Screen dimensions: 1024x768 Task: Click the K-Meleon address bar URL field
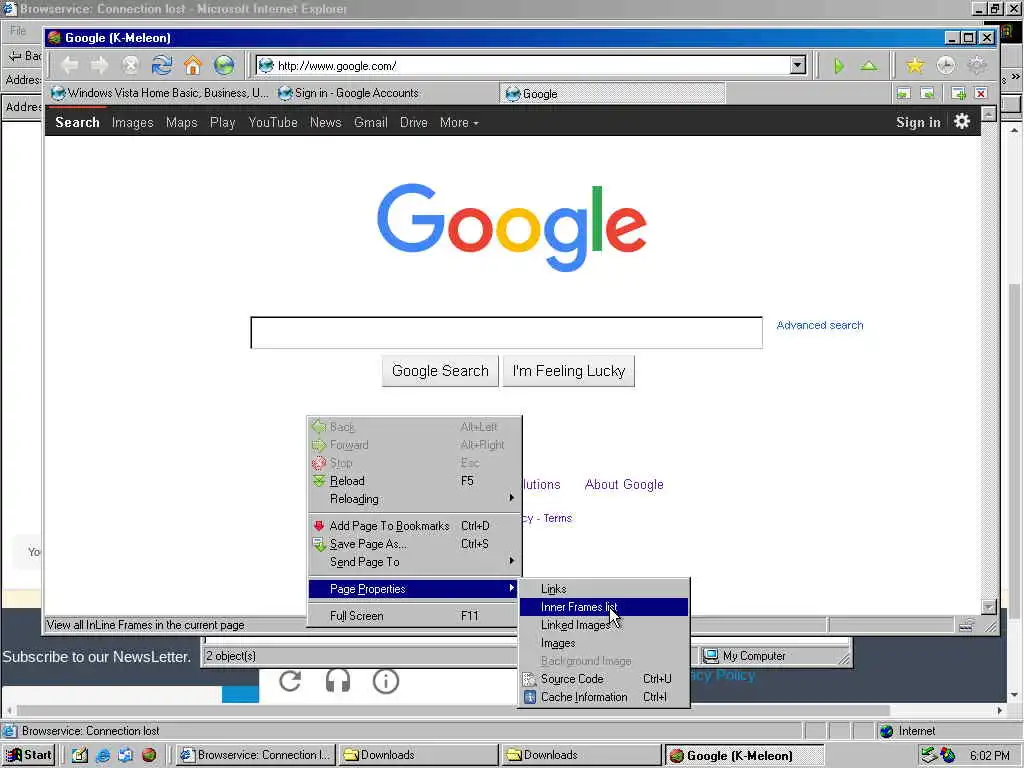click(x=522, y=65)
